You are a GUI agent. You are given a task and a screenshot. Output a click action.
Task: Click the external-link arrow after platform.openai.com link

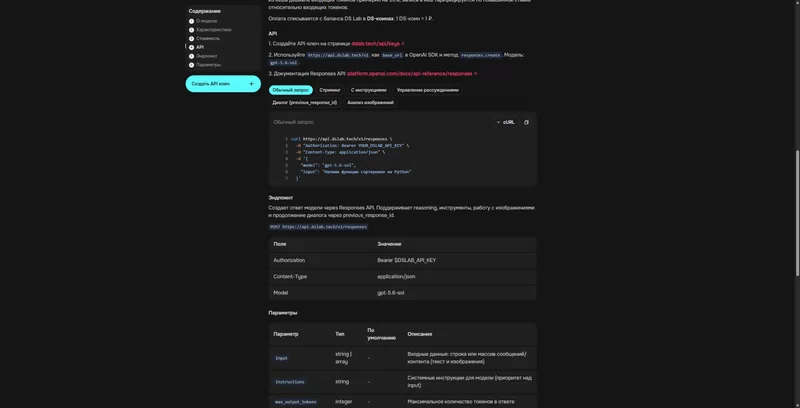(x=476, y=73)
